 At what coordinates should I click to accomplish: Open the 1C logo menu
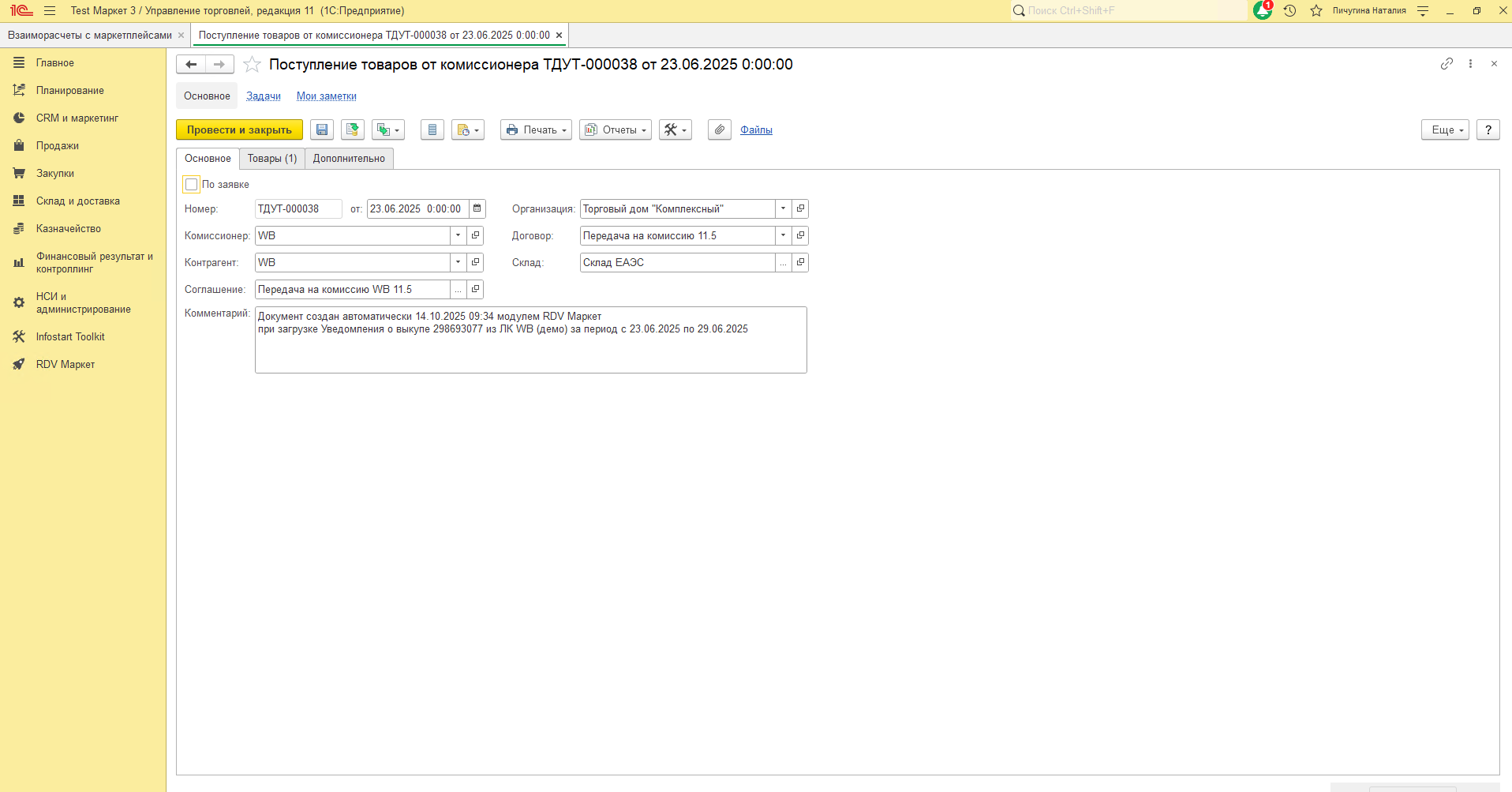tap(21, 11)
